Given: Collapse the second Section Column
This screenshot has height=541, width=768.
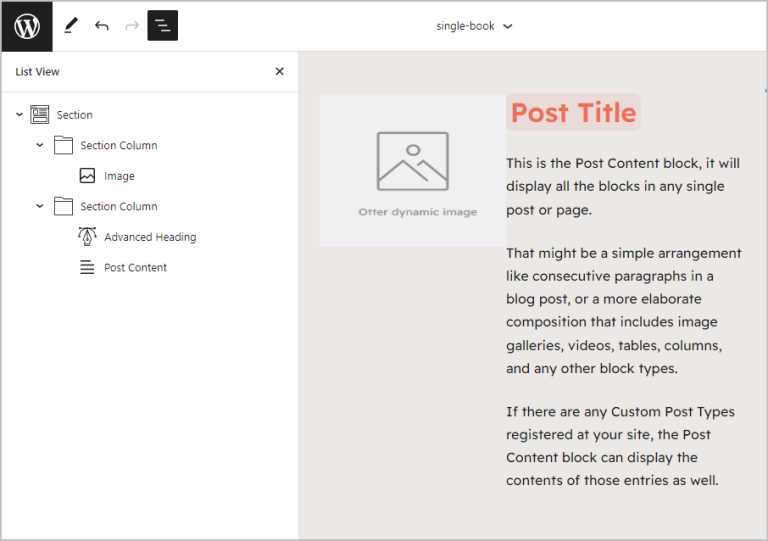Looking at the screenshot, I should [40, 206].
